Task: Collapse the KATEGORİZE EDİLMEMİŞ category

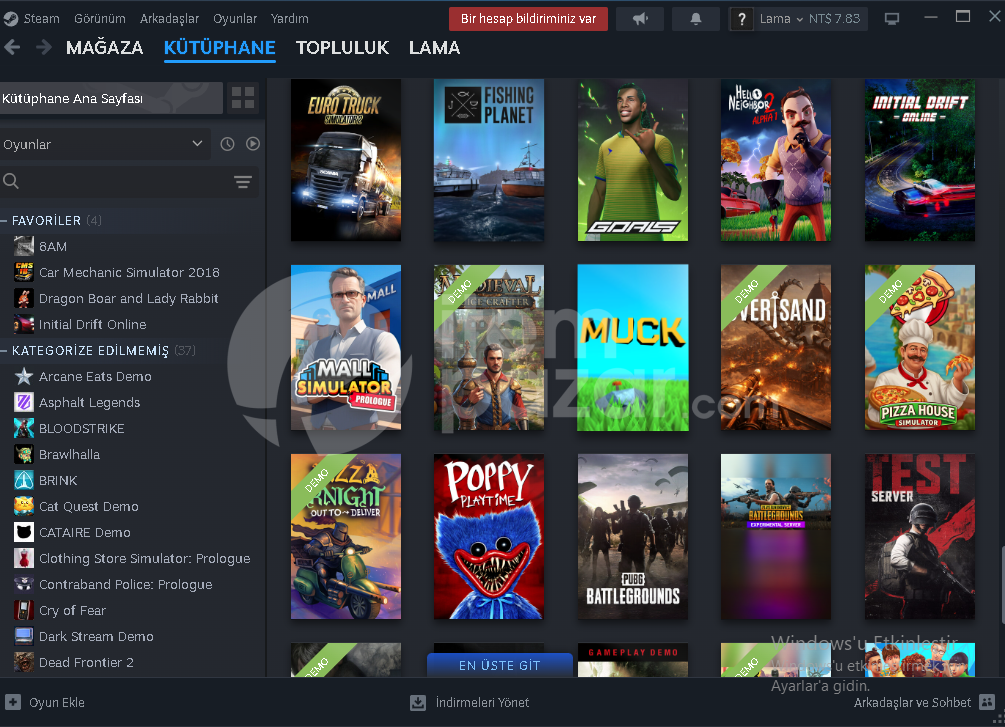Action: (4, 351)
